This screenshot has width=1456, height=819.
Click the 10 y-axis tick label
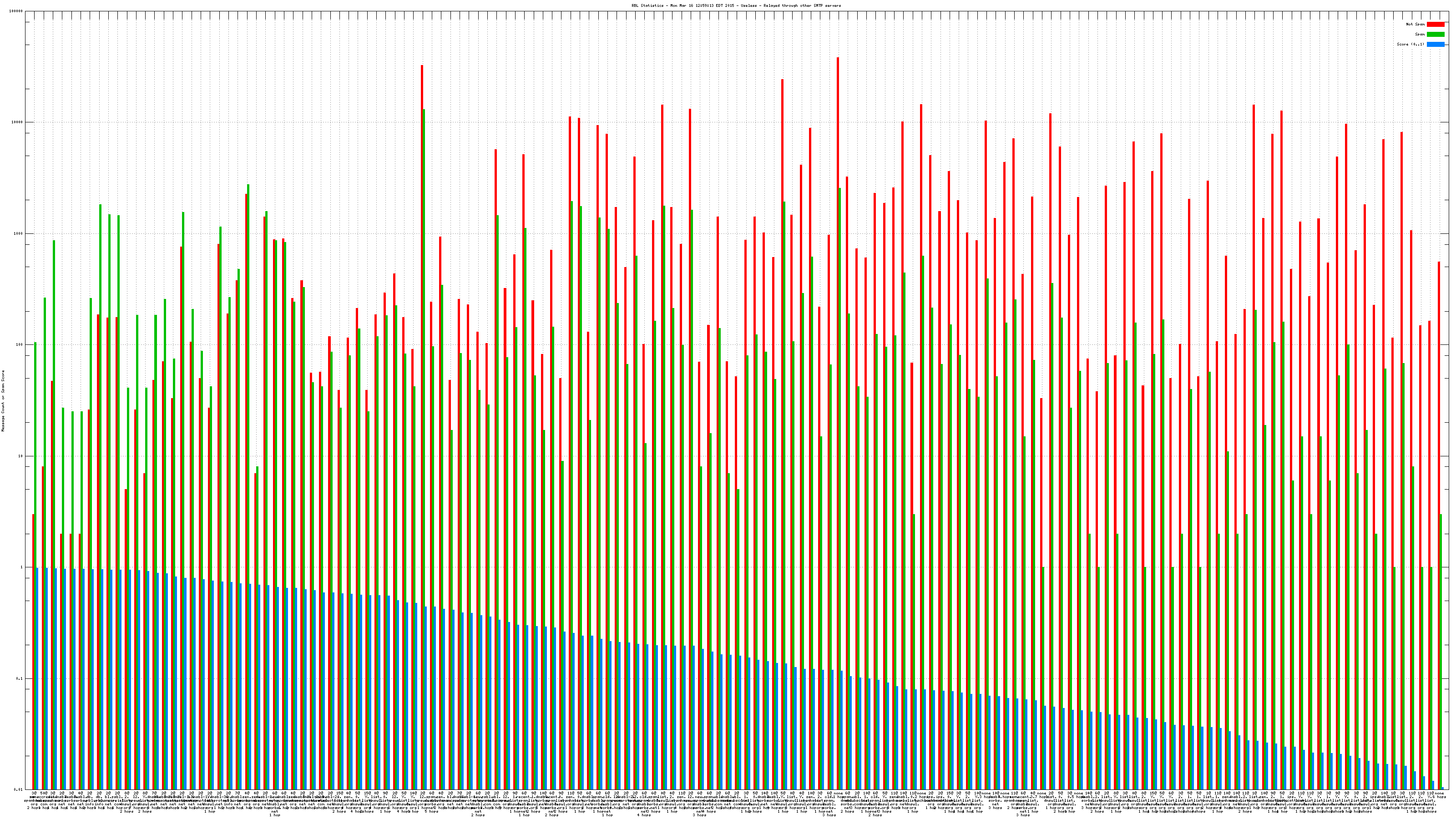(21, 456)
